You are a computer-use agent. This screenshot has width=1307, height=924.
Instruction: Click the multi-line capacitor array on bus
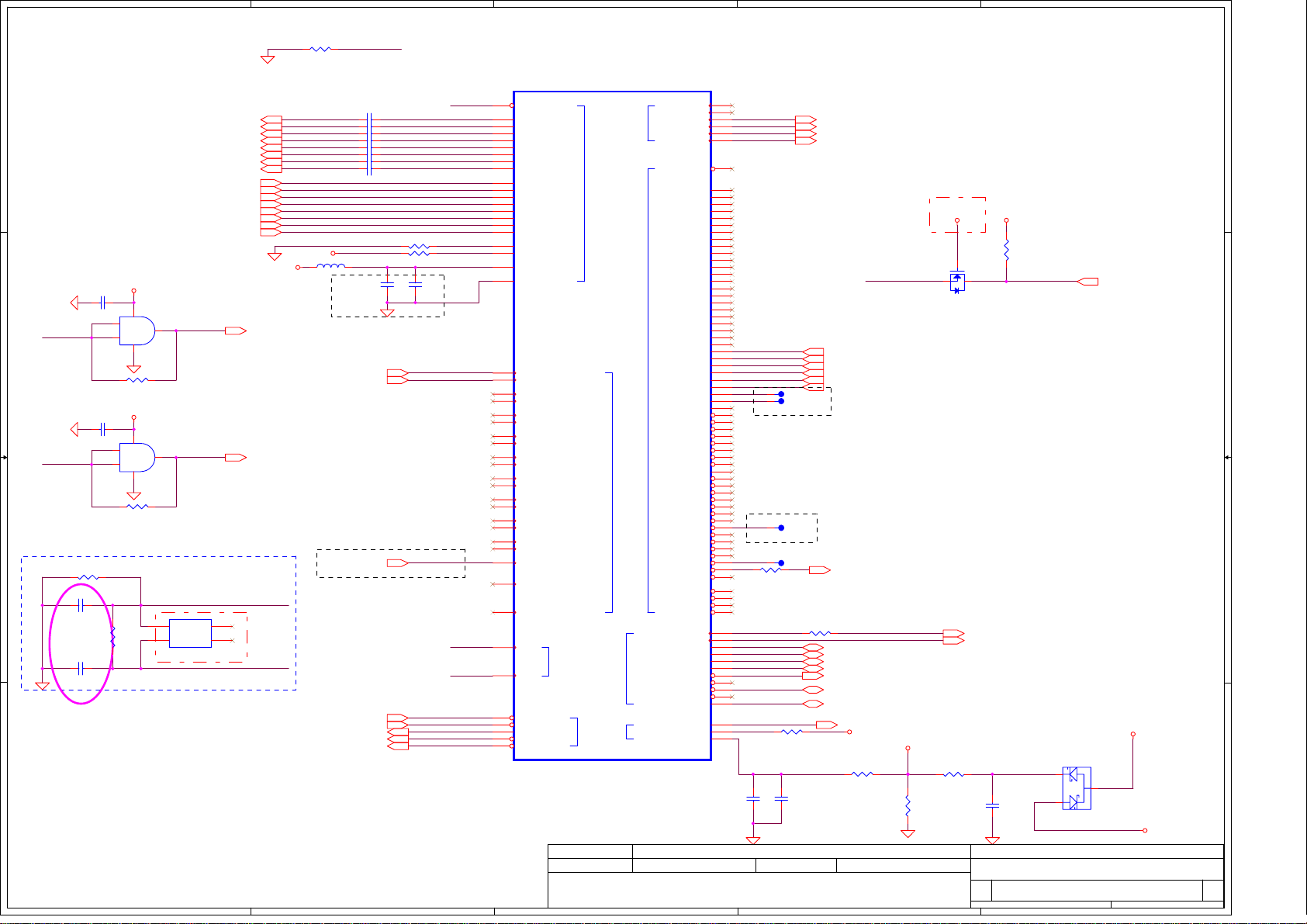tap(369, 144)
